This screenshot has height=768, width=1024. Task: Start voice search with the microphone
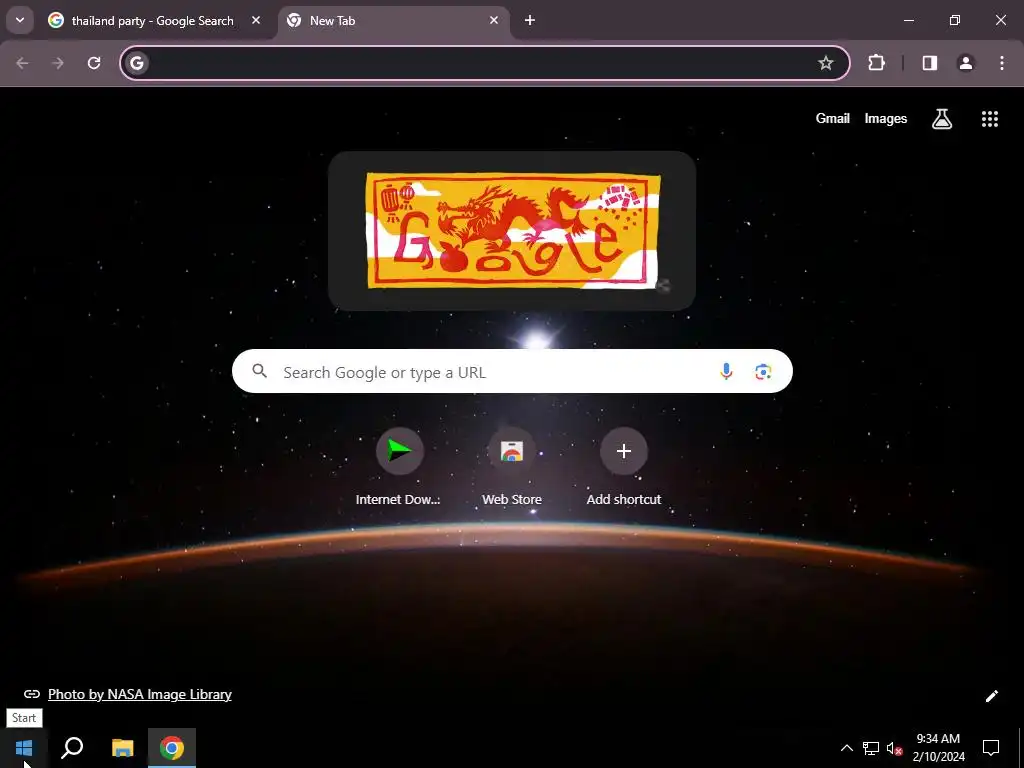coord(726,372)
